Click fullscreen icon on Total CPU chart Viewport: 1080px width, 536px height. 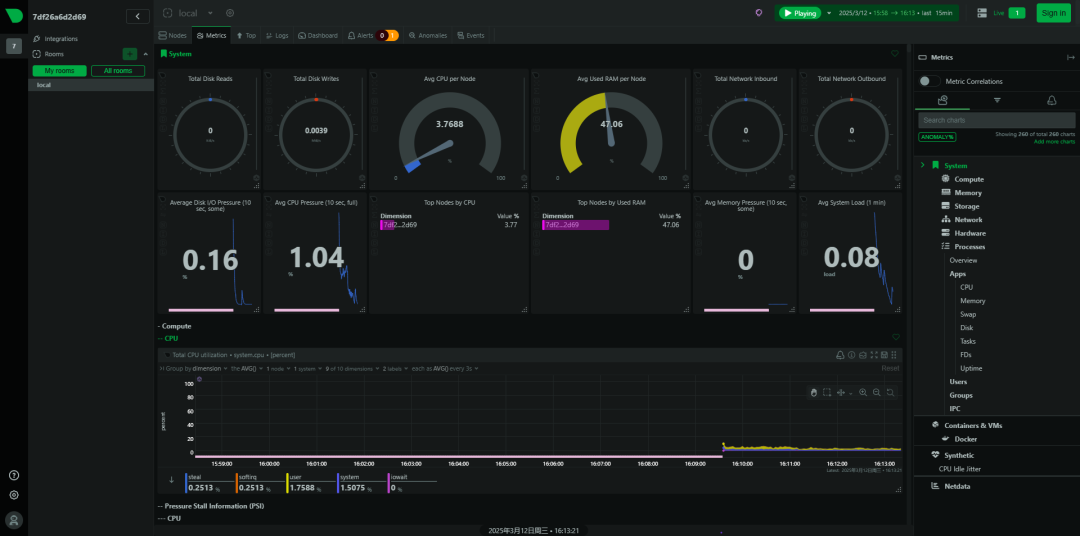tap(874, 355)
